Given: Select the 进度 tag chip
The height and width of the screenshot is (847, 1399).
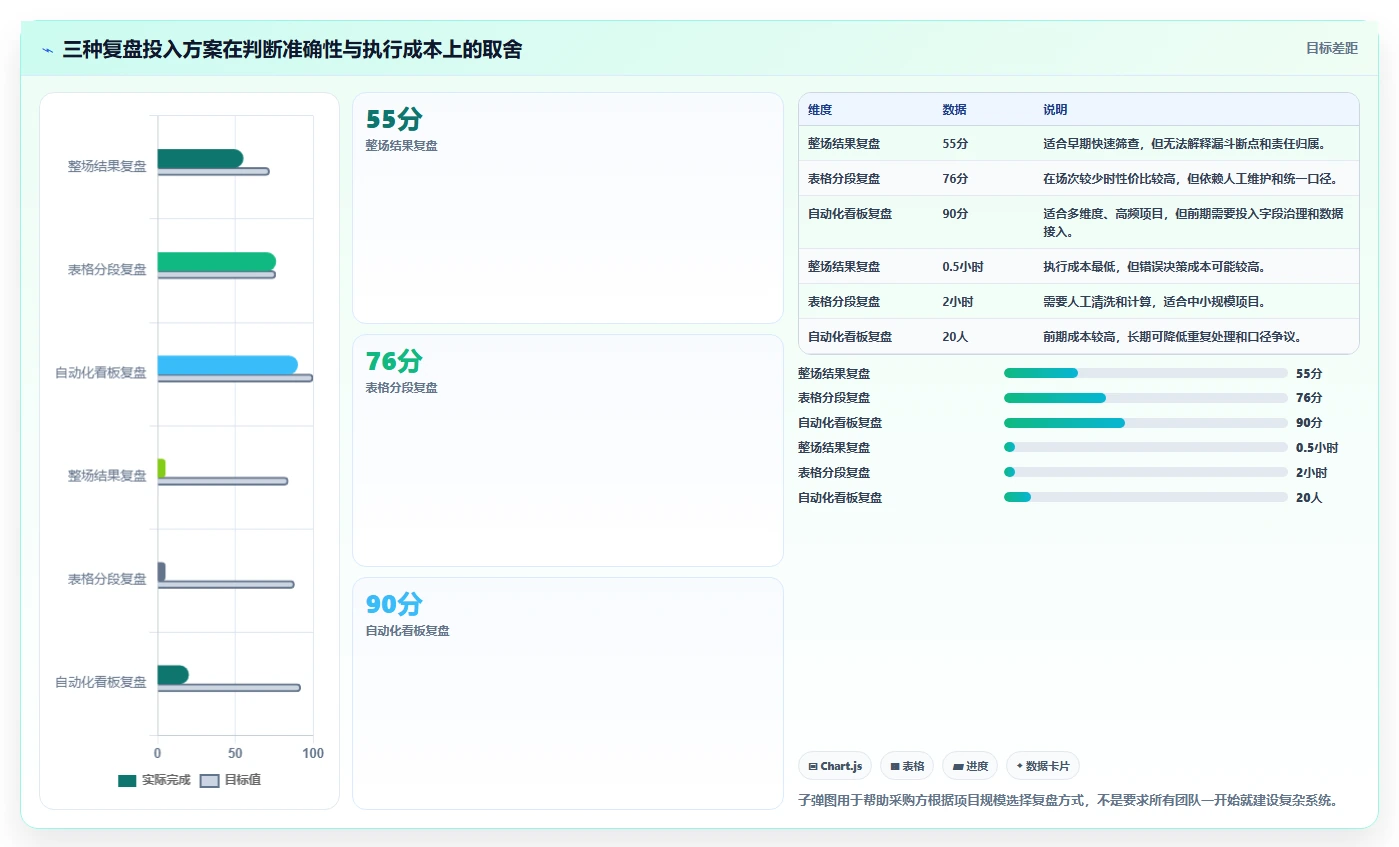Looking at the screenshot, I should [x=970, y=766].
